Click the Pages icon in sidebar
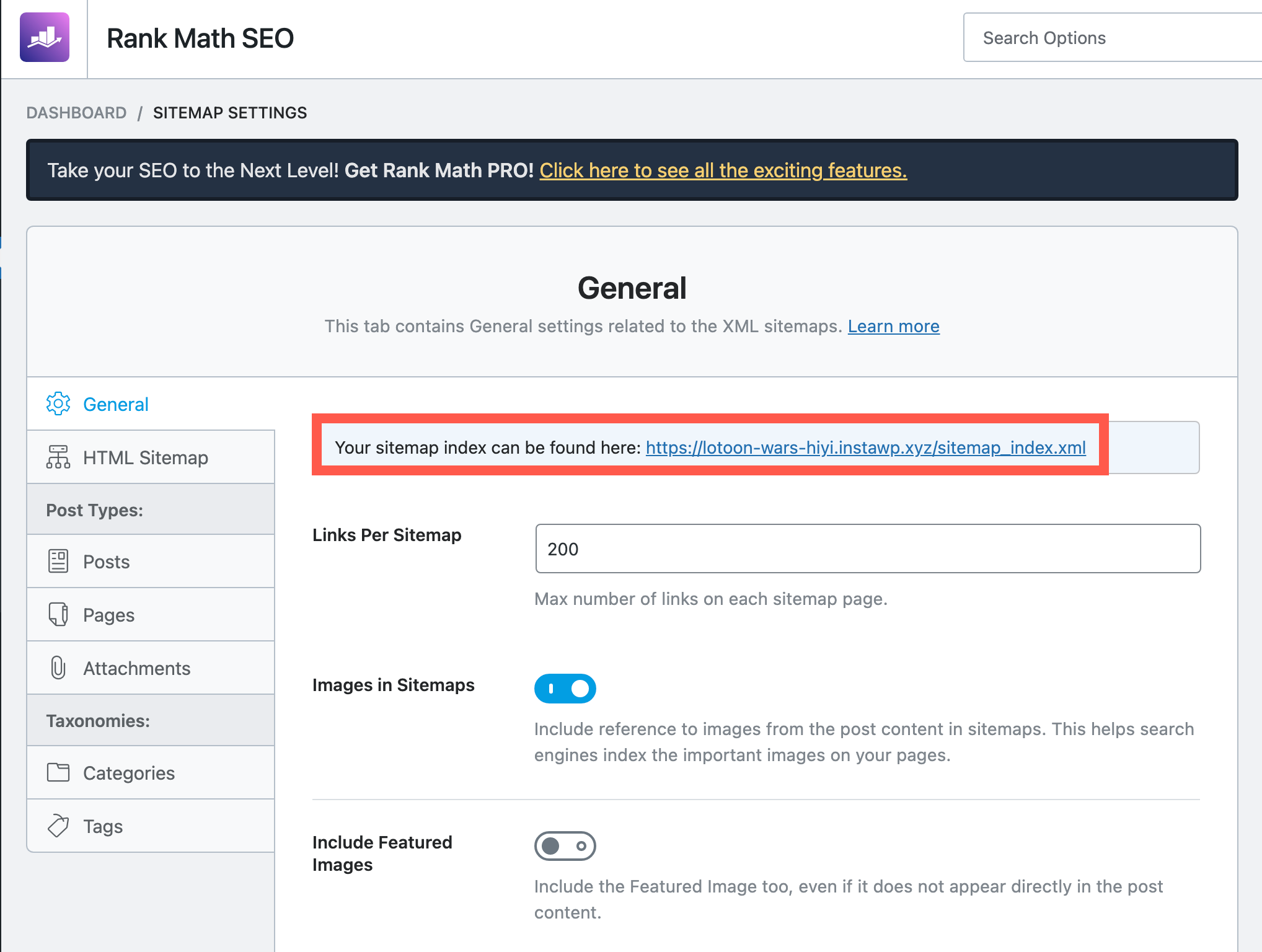The image size is (1262, 952). click(58, 615)
